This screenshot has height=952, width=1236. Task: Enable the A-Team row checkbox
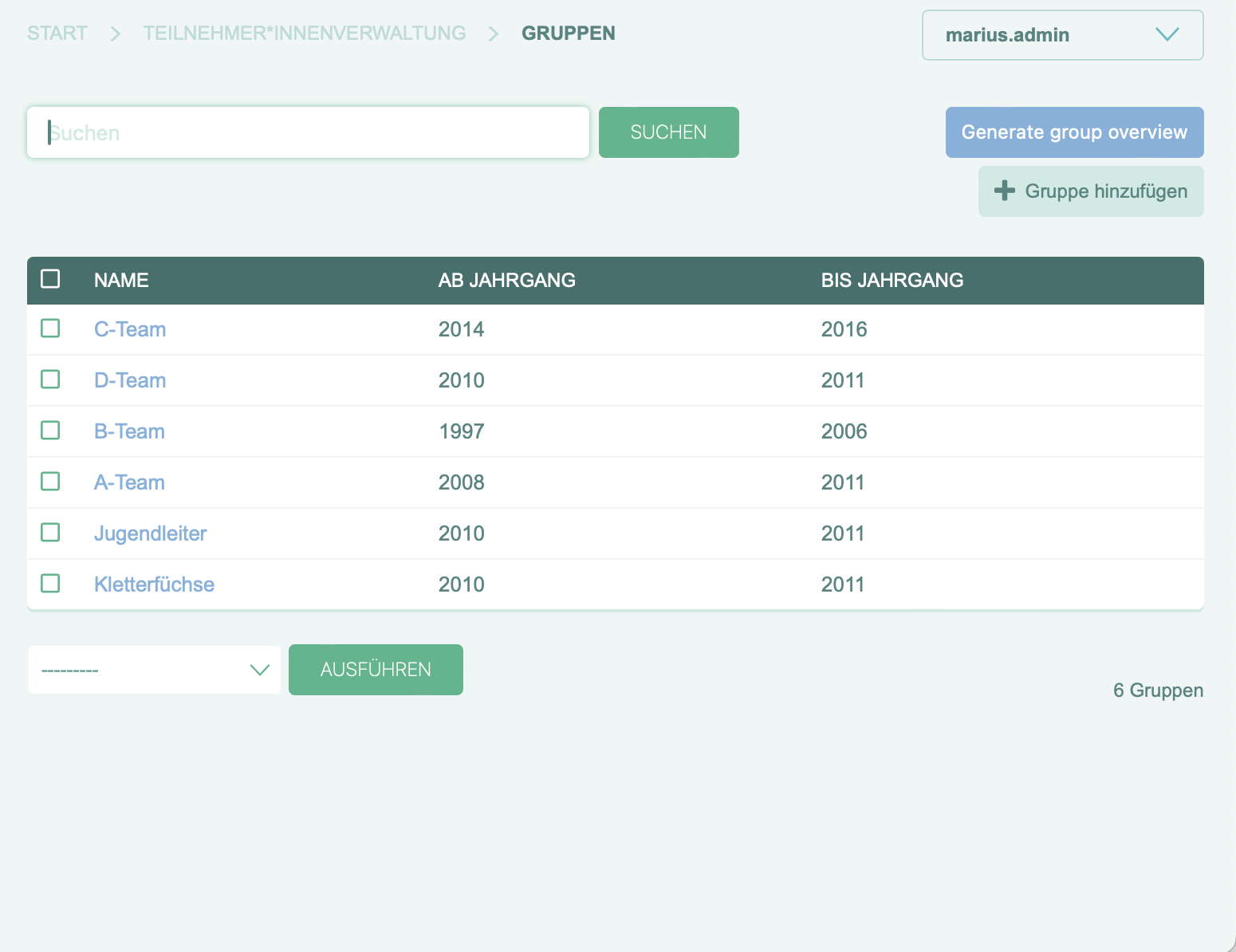(x=50, y=482)
